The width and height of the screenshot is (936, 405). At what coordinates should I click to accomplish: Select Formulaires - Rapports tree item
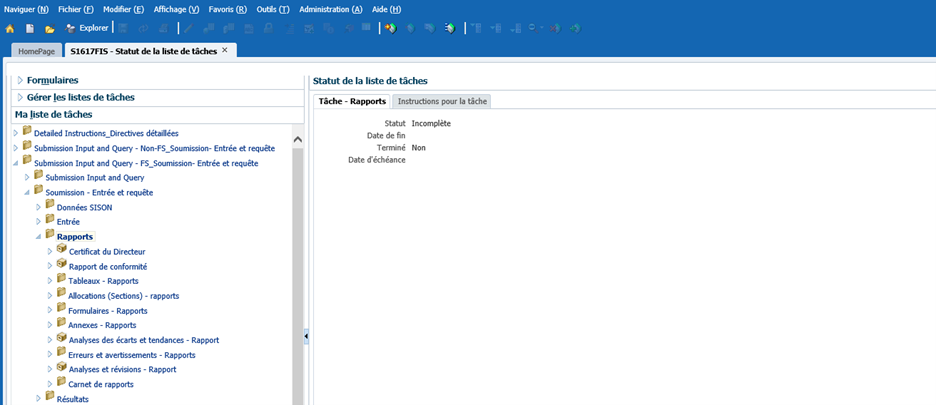pyautogui.click(x=108, y=311)
